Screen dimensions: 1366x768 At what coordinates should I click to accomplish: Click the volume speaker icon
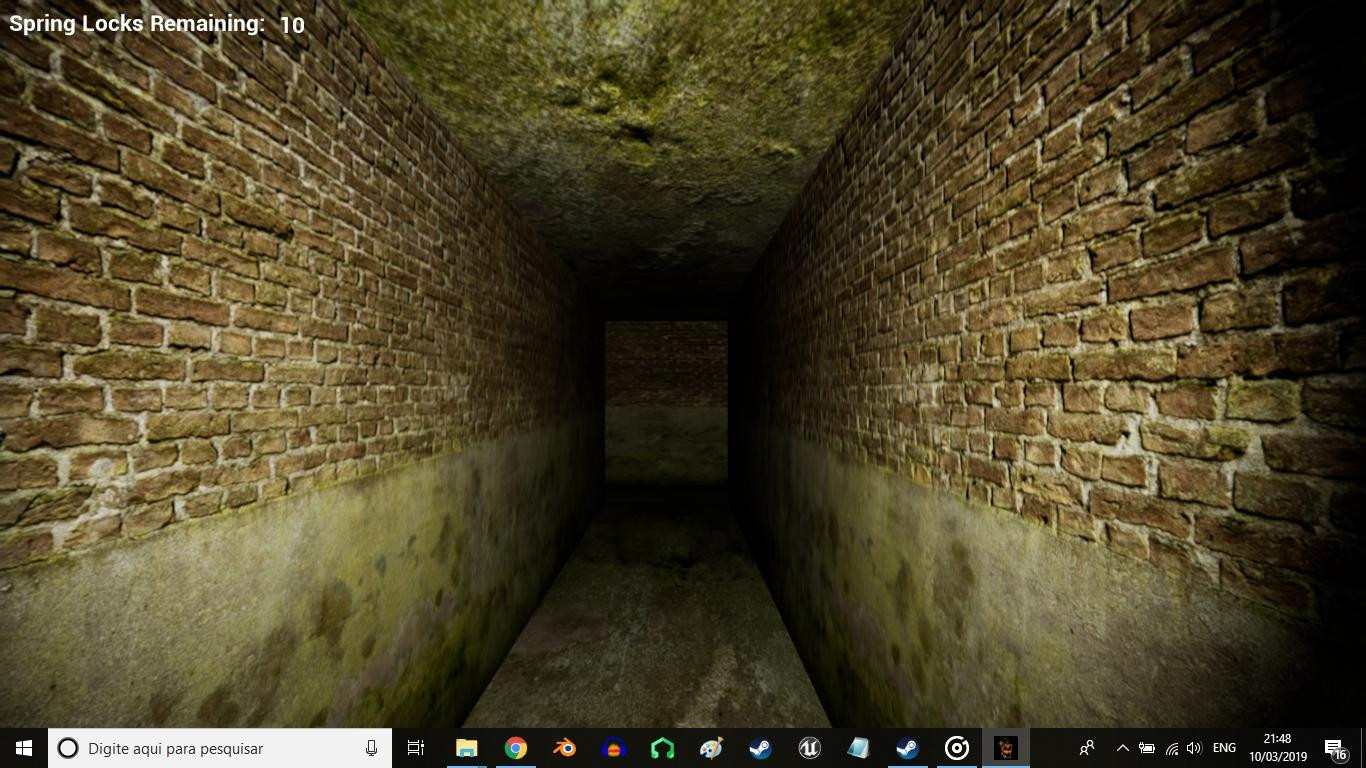coord(1193,748)
